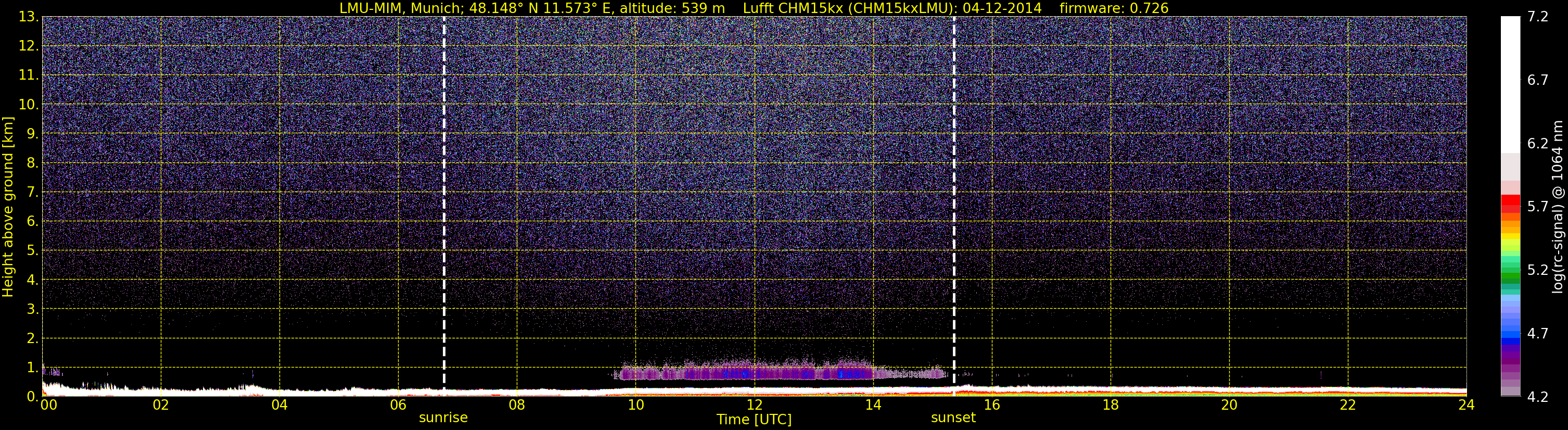Click the '10' time tick label
1568x430 pixels.
(635, 406)
